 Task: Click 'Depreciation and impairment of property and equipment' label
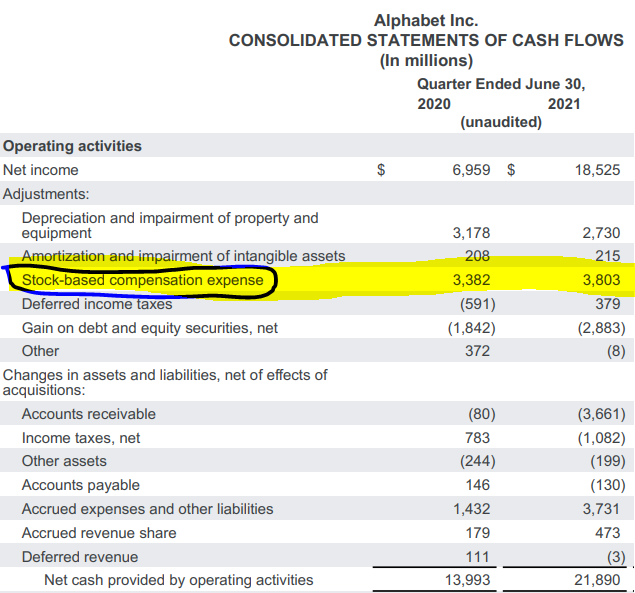170,225
